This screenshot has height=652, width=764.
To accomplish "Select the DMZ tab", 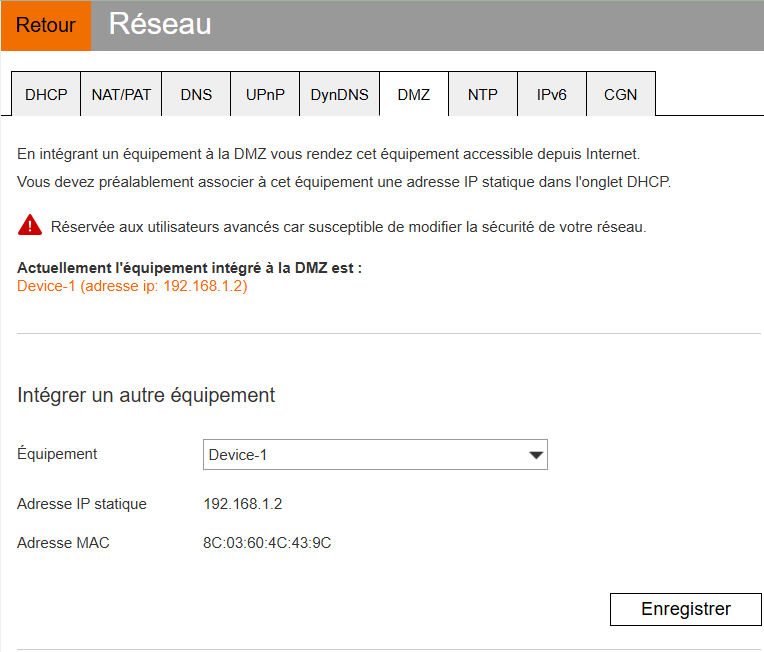I will [x=414, y=95].
